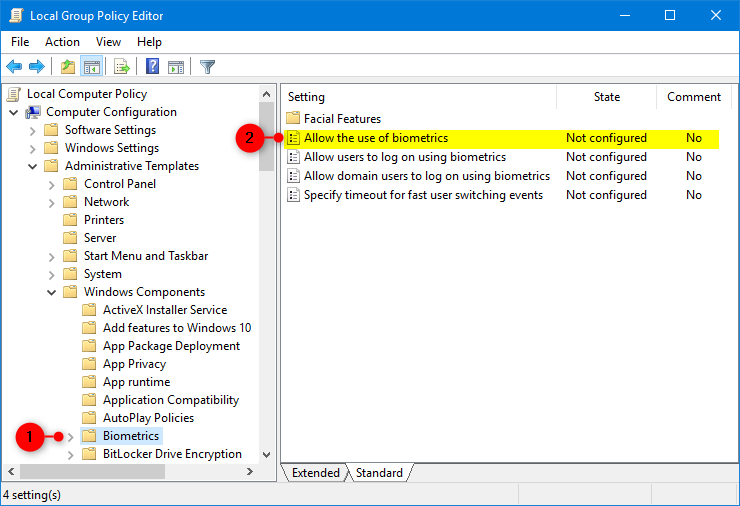740x506 pixels.
Task: Click the Export List toolbar icon
Action: 122,67
